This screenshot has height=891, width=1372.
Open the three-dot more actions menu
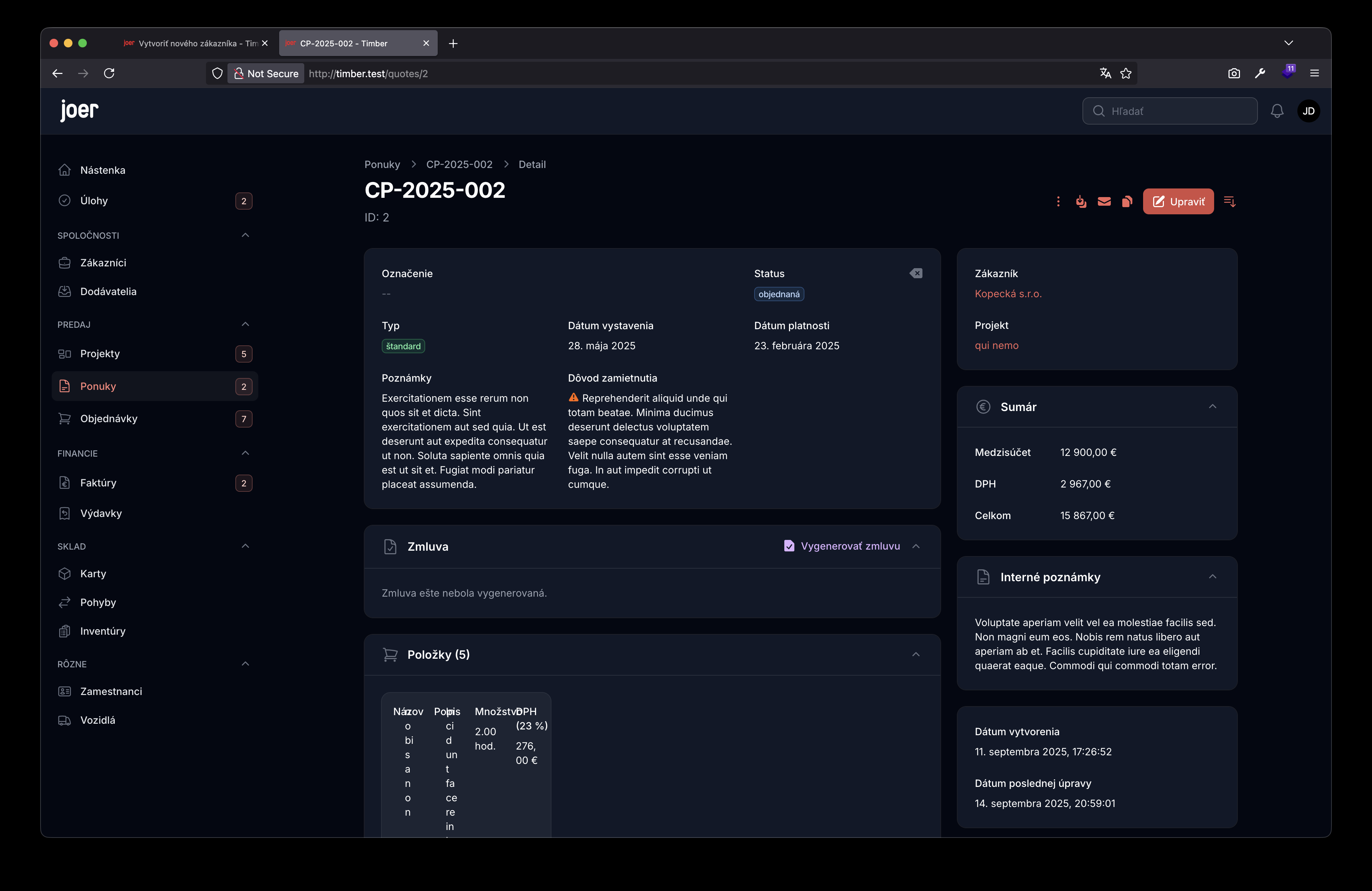[1058, 201]
